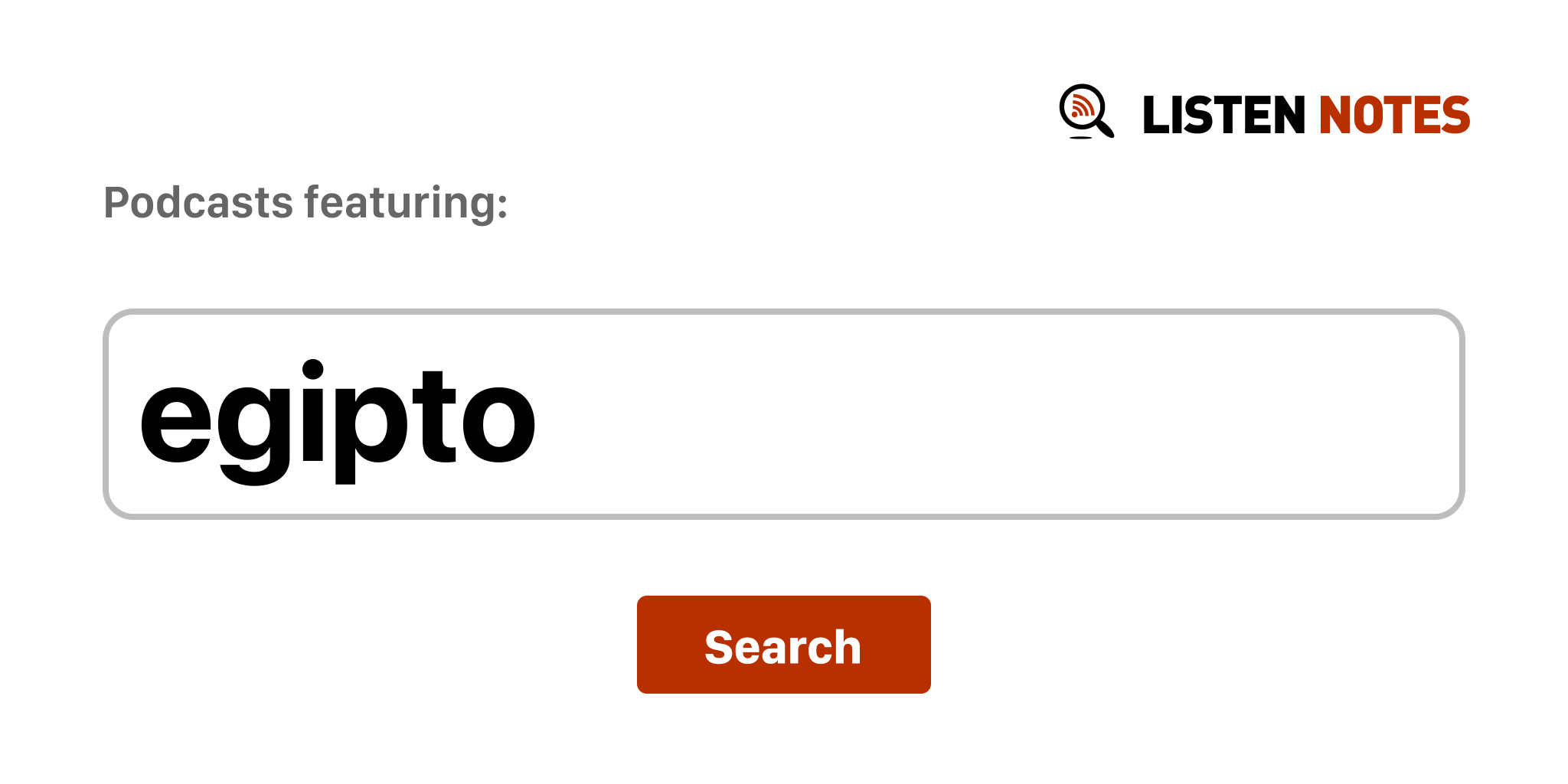Click the red NOTES word in the logo

(1394, 115)
